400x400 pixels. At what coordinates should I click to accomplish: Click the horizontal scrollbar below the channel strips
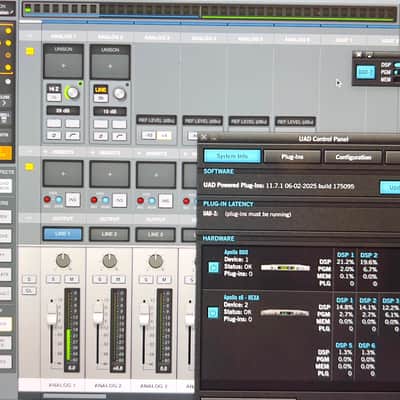[x=75, y=396]
